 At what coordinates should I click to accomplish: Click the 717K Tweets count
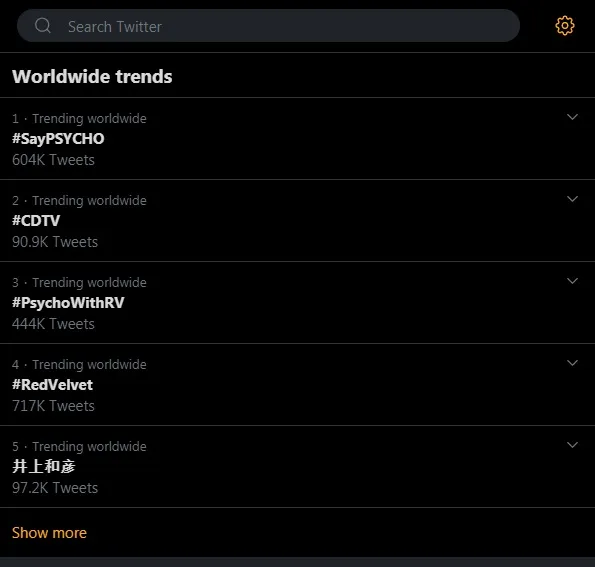[x=53, y=406]
